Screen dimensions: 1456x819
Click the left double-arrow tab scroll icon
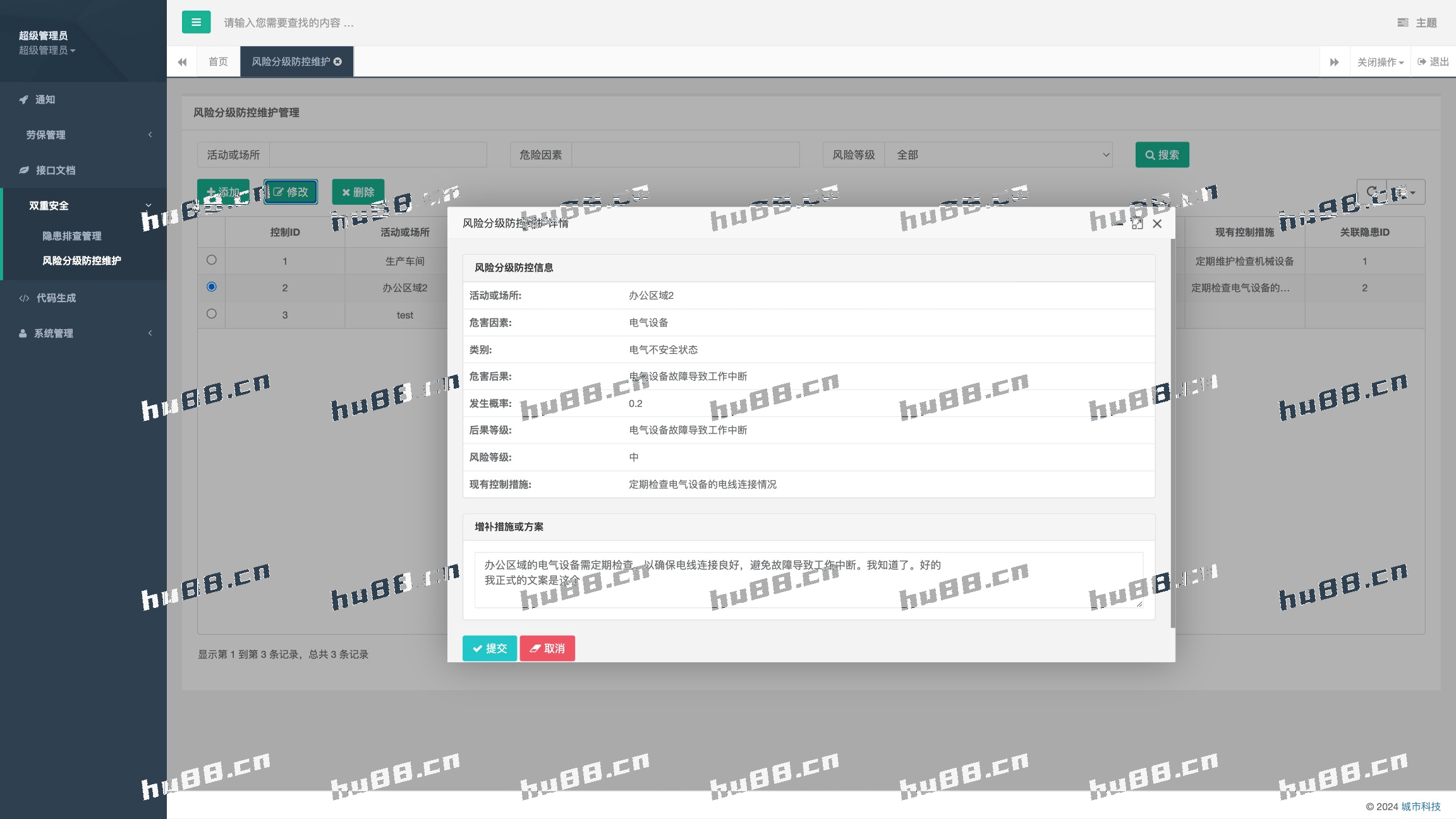pos(182,62)
